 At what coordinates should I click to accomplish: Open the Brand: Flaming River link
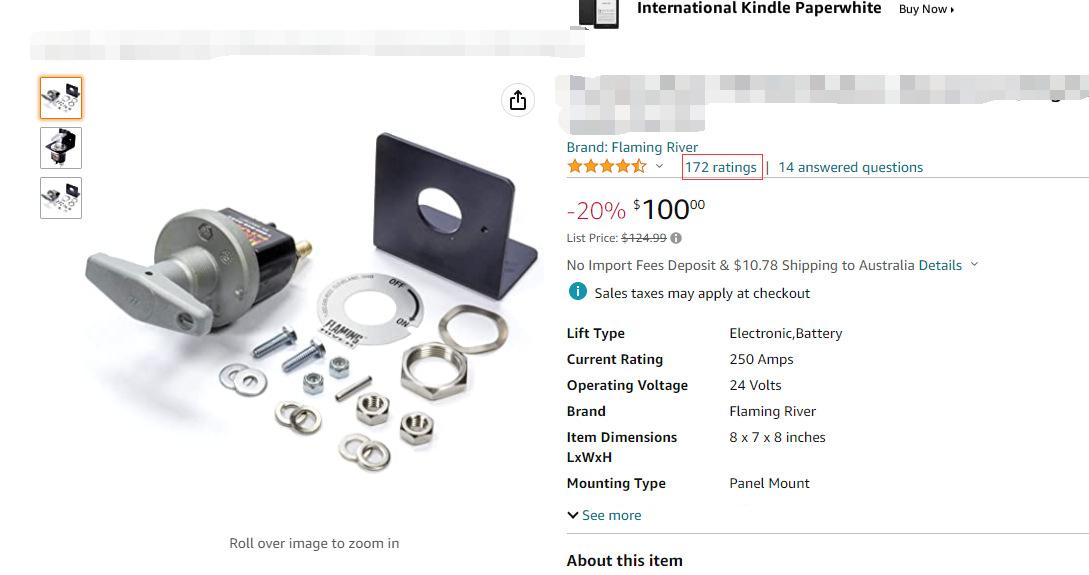click(x=632, y=147)
